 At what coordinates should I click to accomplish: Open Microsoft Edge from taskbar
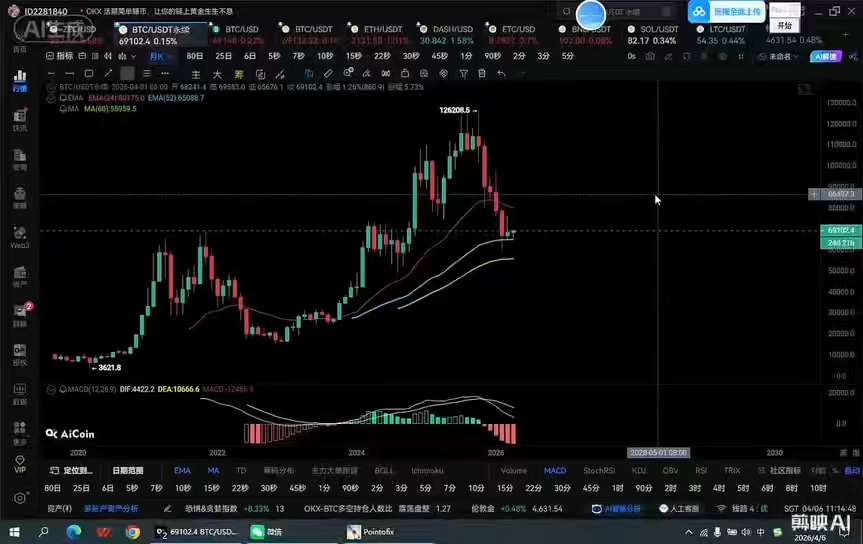pyautogui.click(x=74, y=532)
